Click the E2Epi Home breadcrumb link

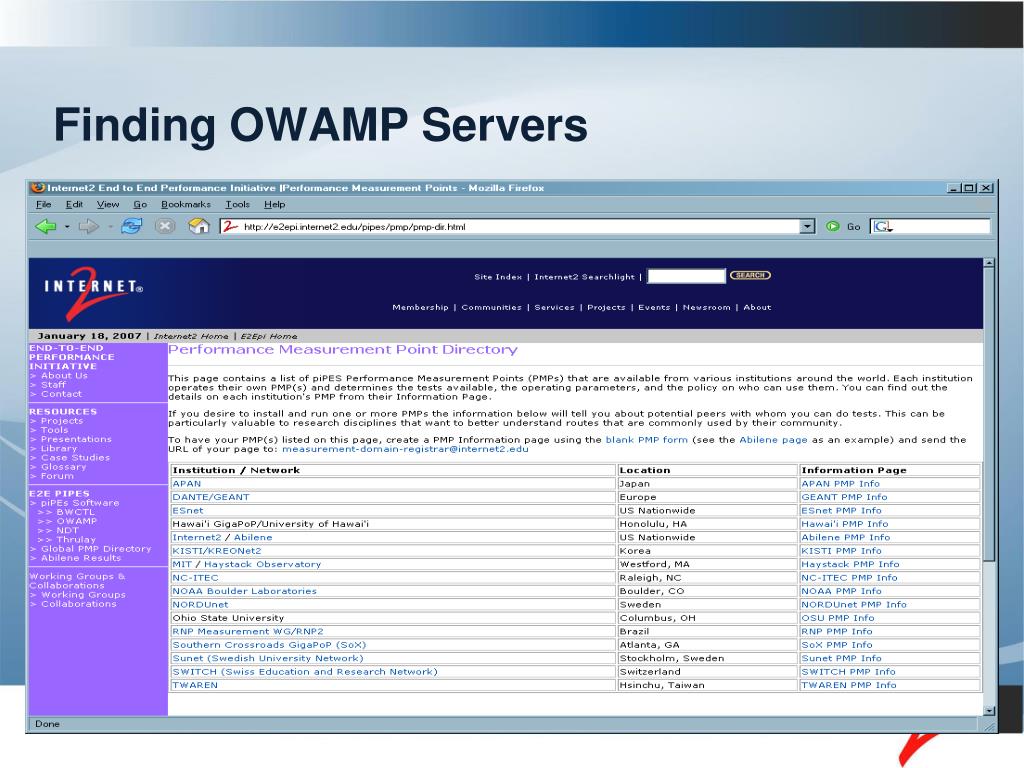point(269,336)
